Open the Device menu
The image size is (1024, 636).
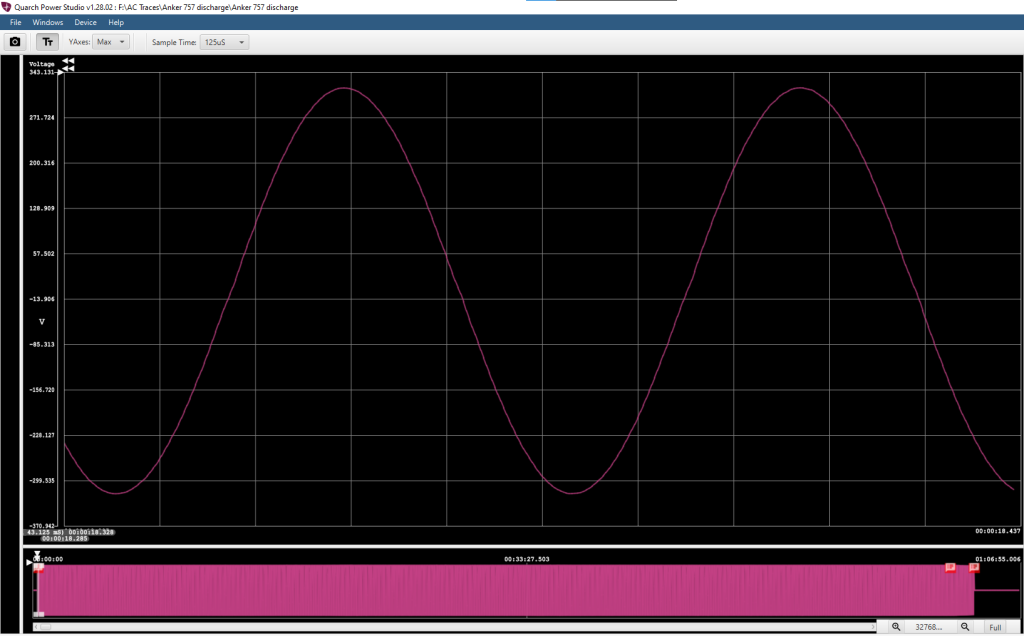[x=85, y=22]
